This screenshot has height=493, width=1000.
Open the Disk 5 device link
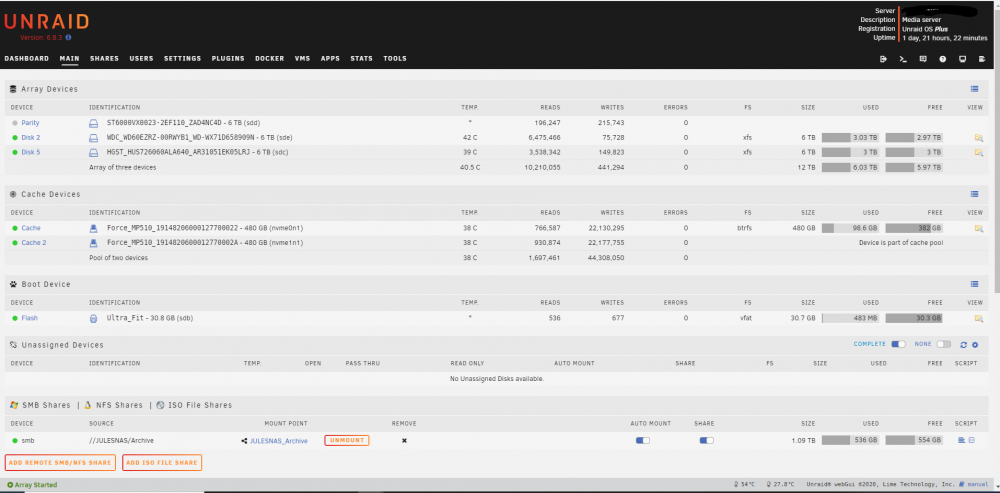(31, 152)
